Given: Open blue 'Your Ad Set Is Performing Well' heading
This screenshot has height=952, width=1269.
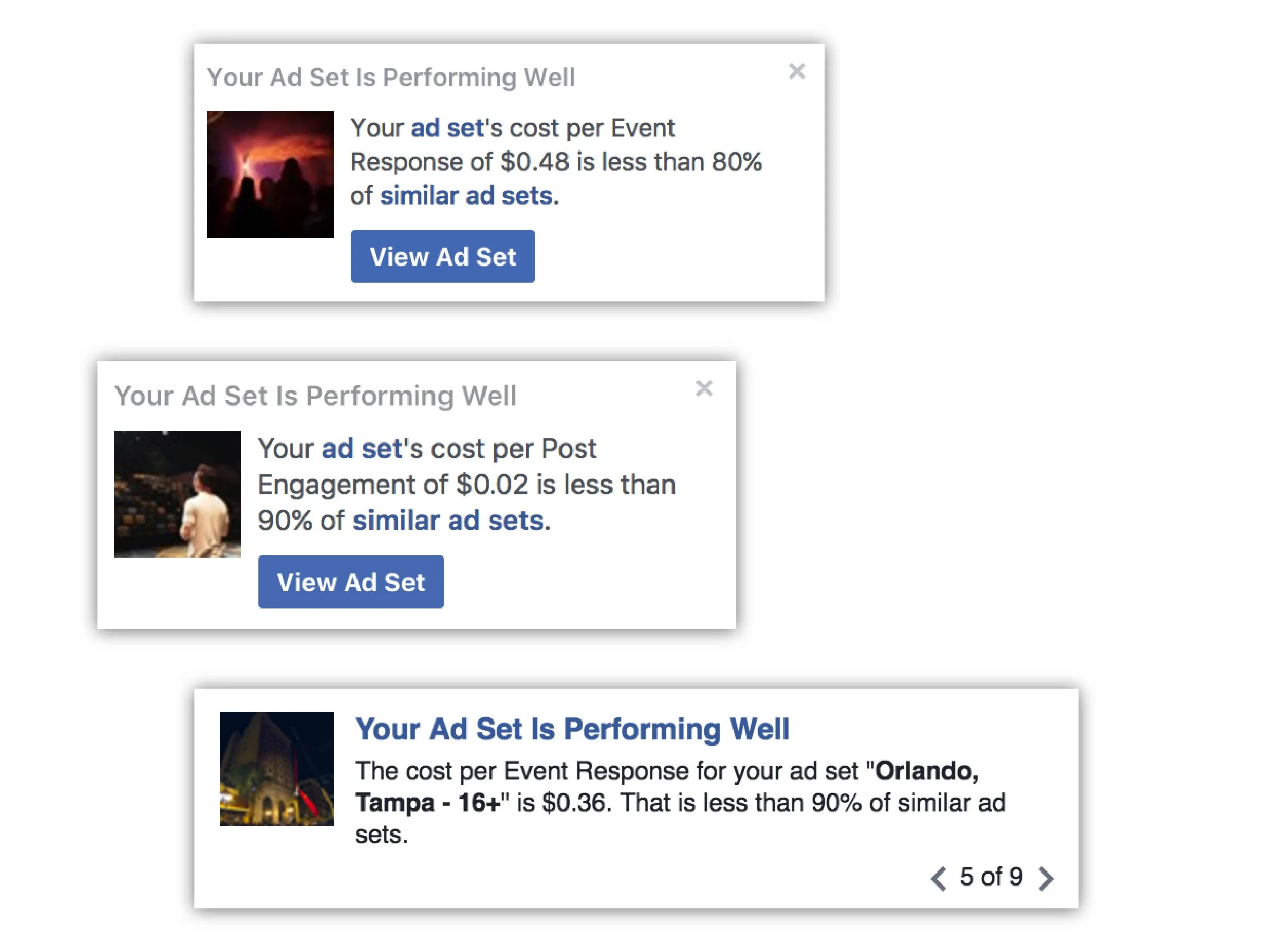Looking at the screenshot, I should click(x=572, y=730).
